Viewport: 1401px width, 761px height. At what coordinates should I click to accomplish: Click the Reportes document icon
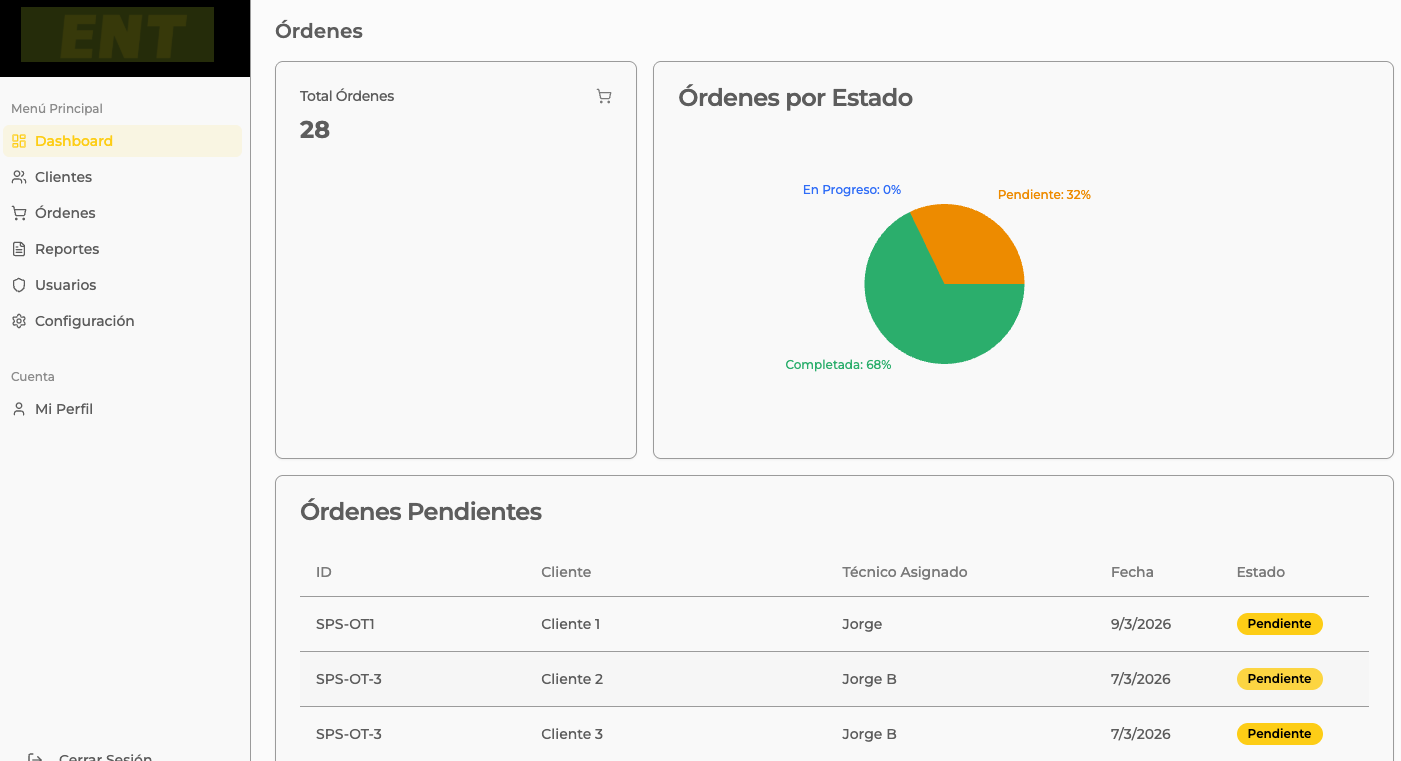tap(18, 249)
